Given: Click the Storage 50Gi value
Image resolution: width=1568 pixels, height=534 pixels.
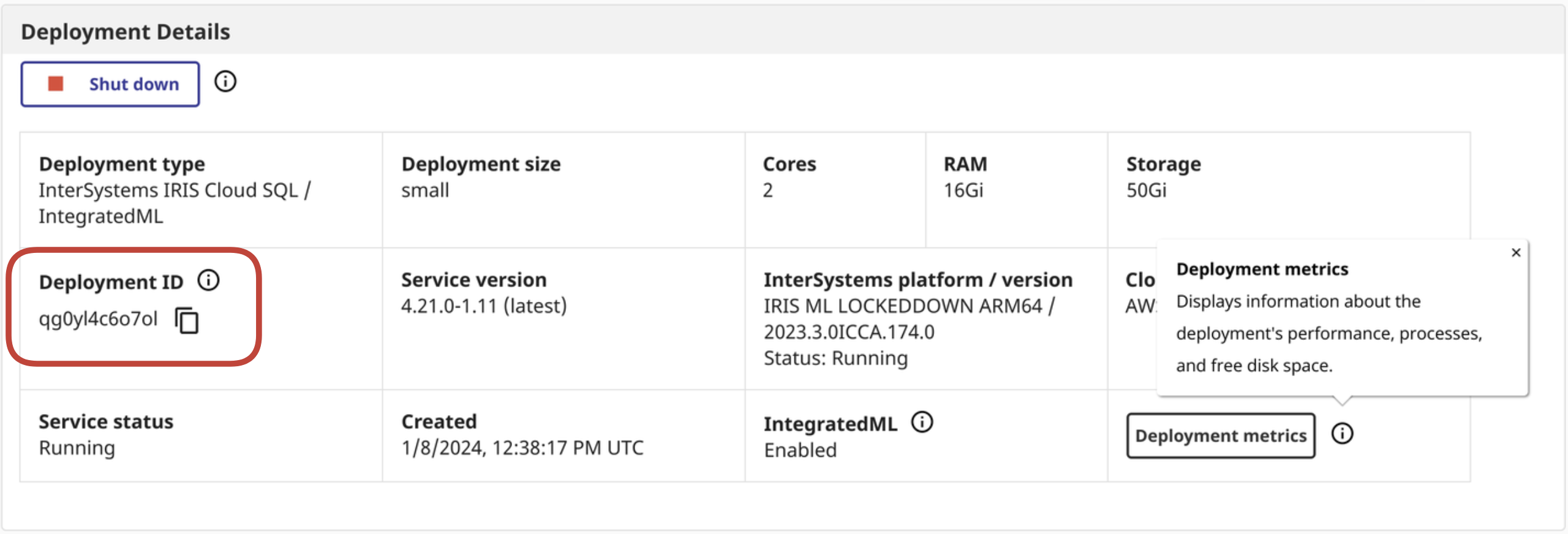Looking at the screenshot, I should click(x=1146, y=190).
